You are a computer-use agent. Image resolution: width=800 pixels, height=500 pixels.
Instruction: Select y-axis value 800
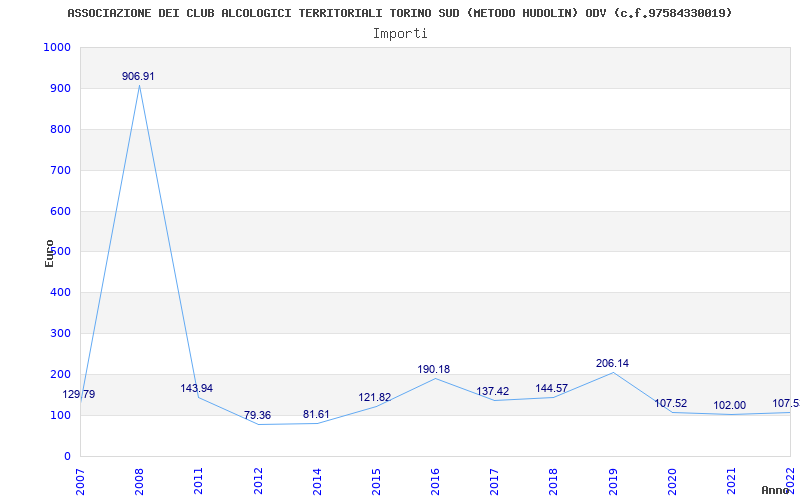[x=60, y=129]
